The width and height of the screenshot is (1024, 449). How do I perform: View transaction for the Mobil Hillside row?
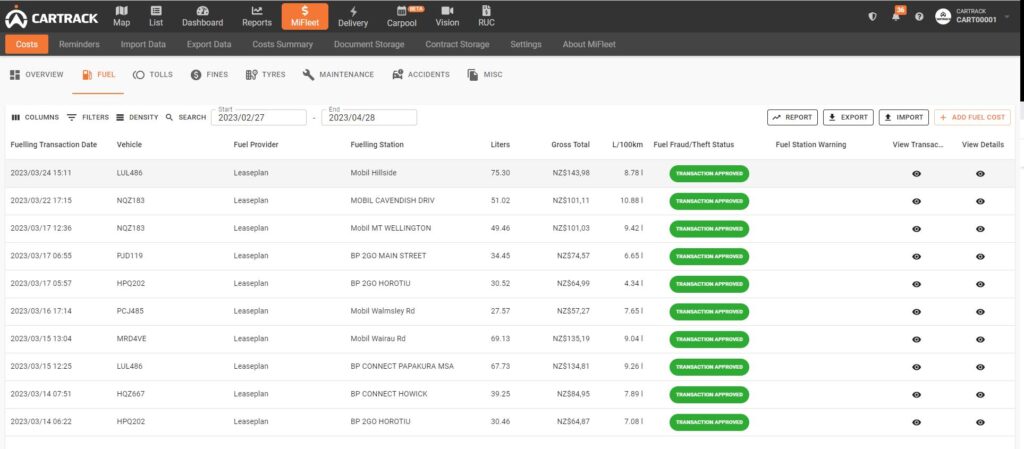click(917, 173)
